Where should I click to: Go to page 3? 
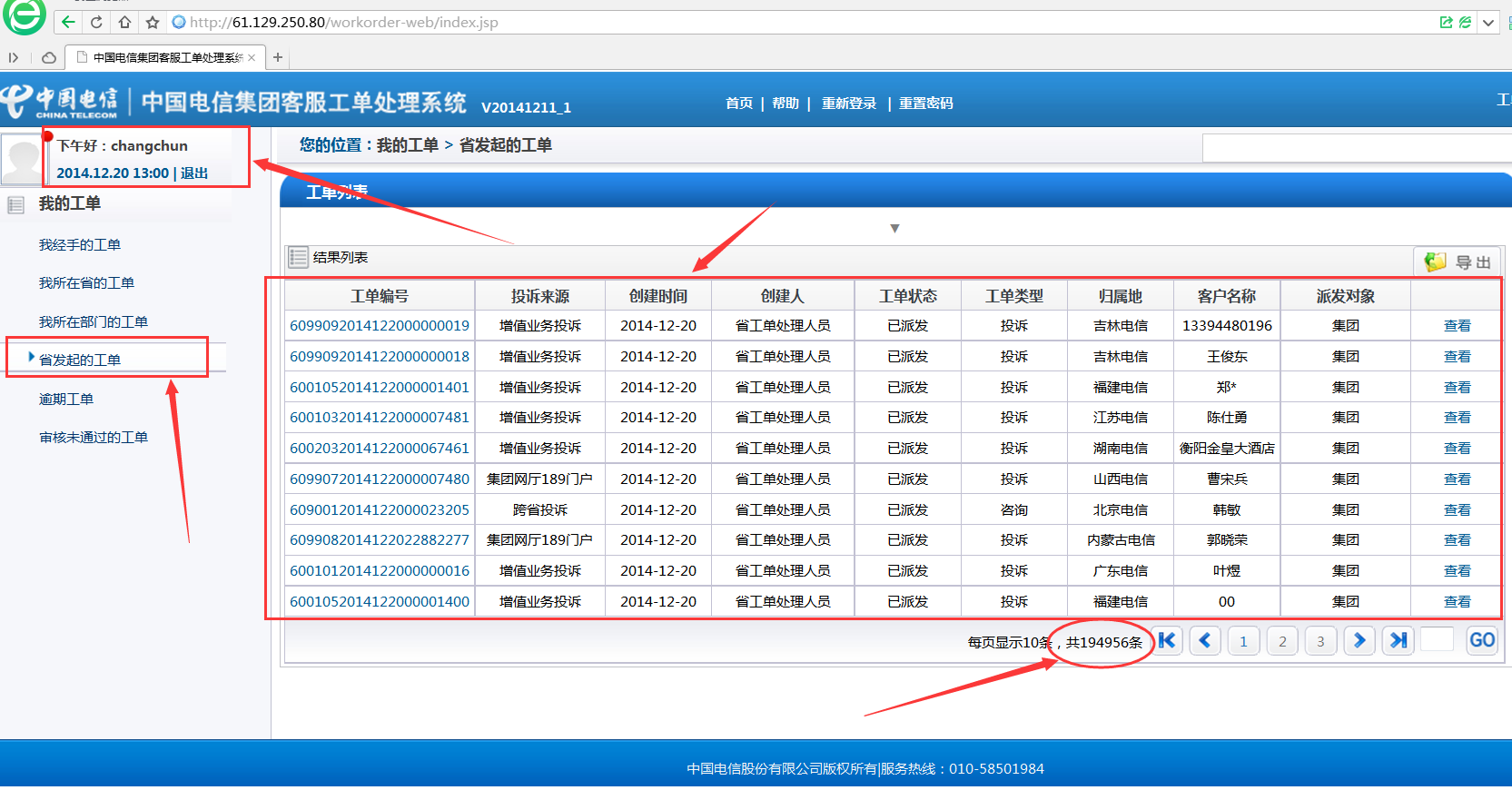point(1320,640)
